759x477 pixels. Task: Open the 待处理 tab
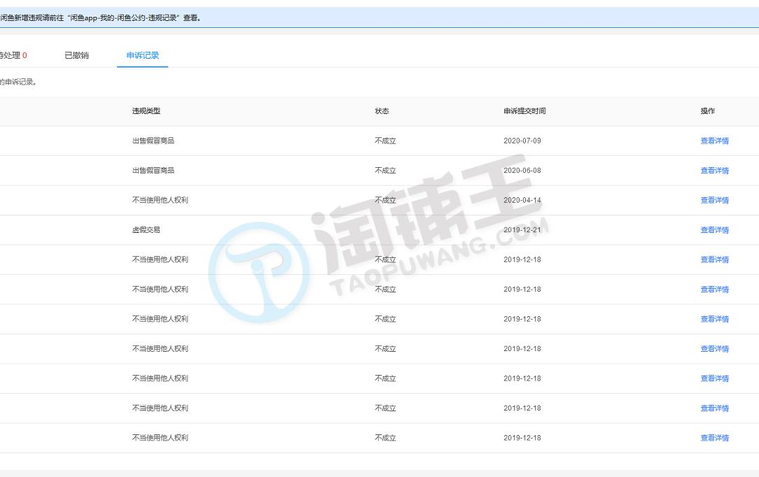click(12, 56)
